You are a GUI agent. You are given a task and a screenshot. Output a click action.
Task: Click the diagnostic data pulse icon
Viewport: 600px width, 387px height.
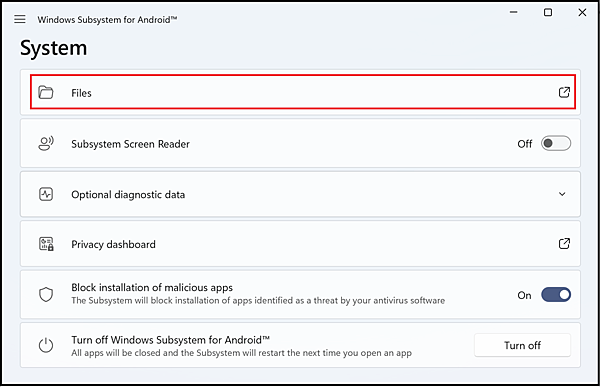(x=46, y=194)
